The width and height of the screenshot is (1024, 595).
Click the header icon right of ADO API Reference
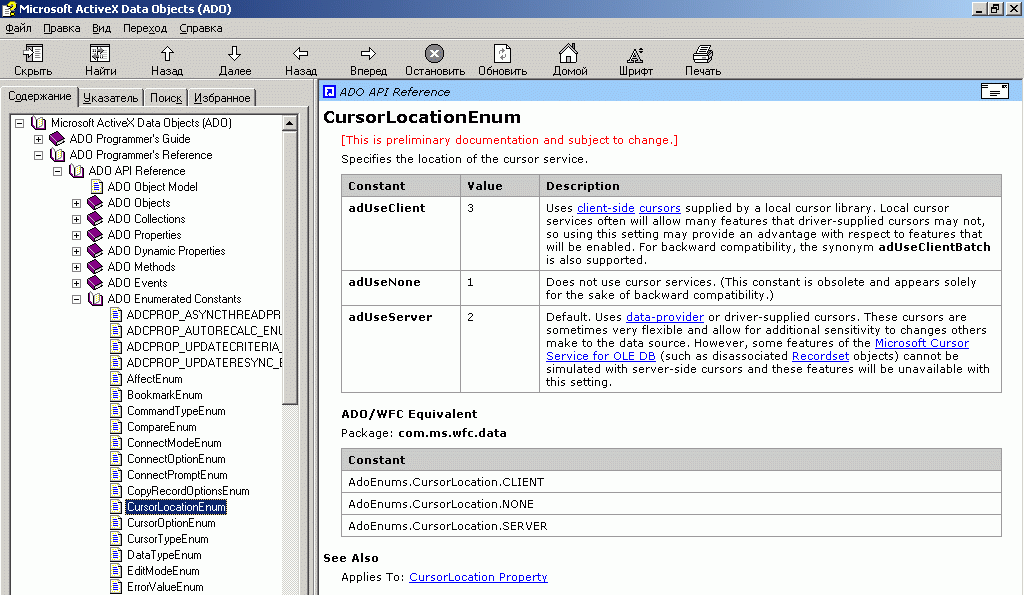point(995,91)
